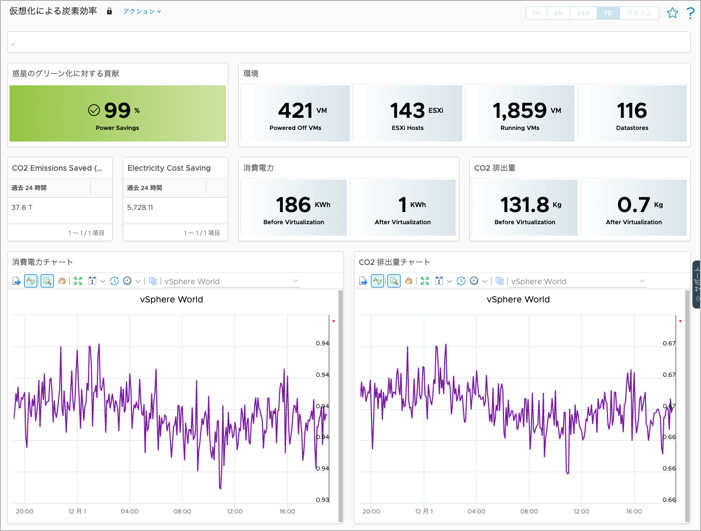This screenshot has height=531, width=701.
Task: Select the 7D time range tab
Action: 608,13
